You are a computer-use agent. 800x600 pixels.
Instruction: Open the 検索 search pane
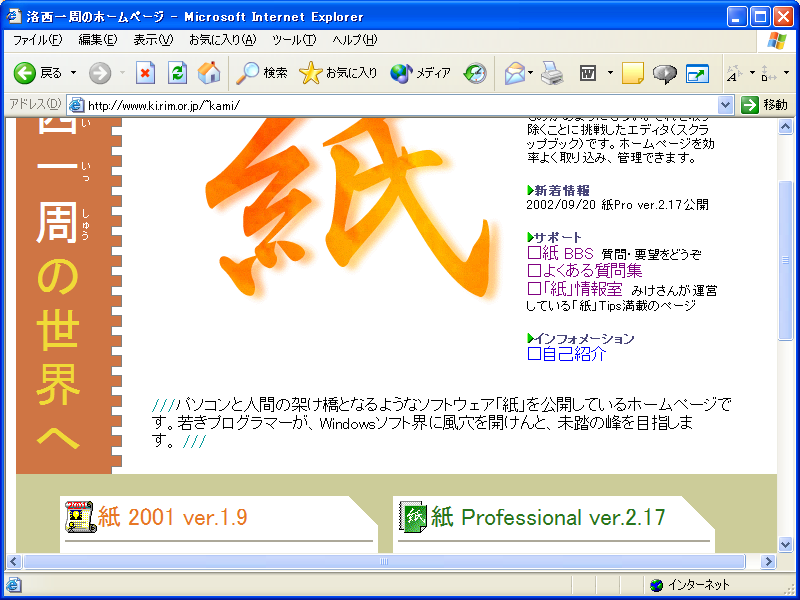[x=262, y=73]
